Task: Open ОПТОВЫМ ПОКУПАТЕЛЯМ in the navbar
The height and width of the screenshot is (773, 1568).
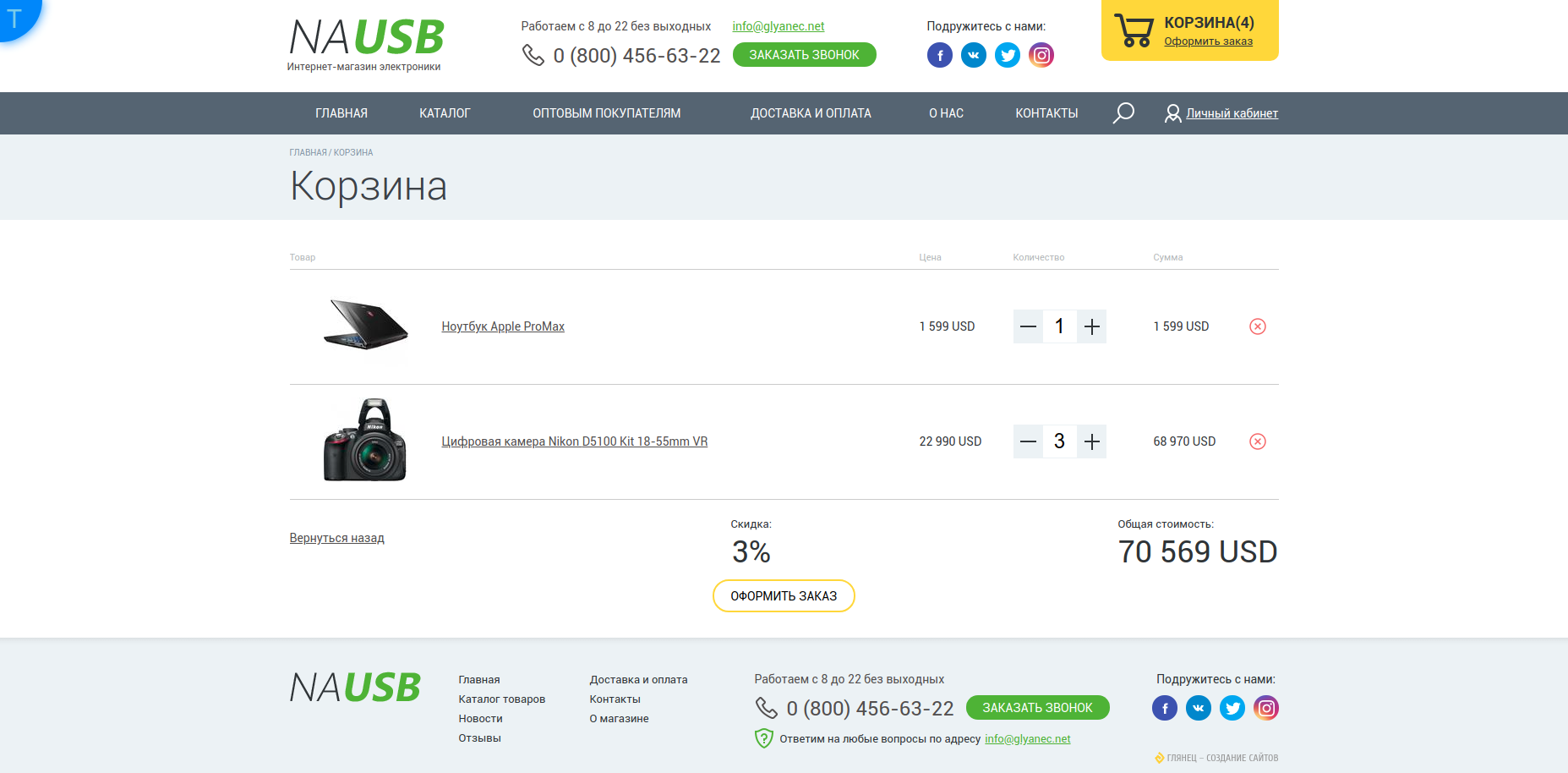Action: click(606, 113)
